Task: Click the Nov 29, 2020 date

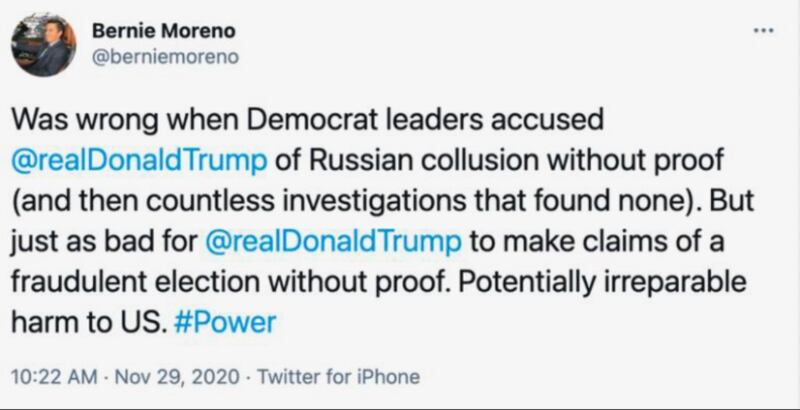Action: (x=180, y=378)
